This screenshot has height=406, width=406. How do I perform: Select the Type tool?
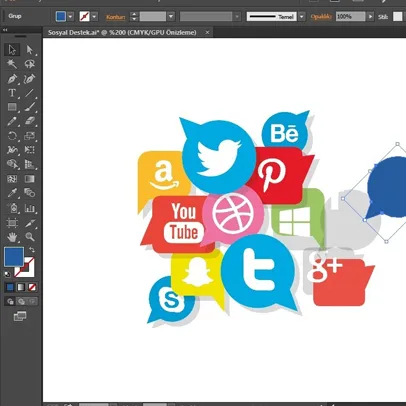(12, 93)
